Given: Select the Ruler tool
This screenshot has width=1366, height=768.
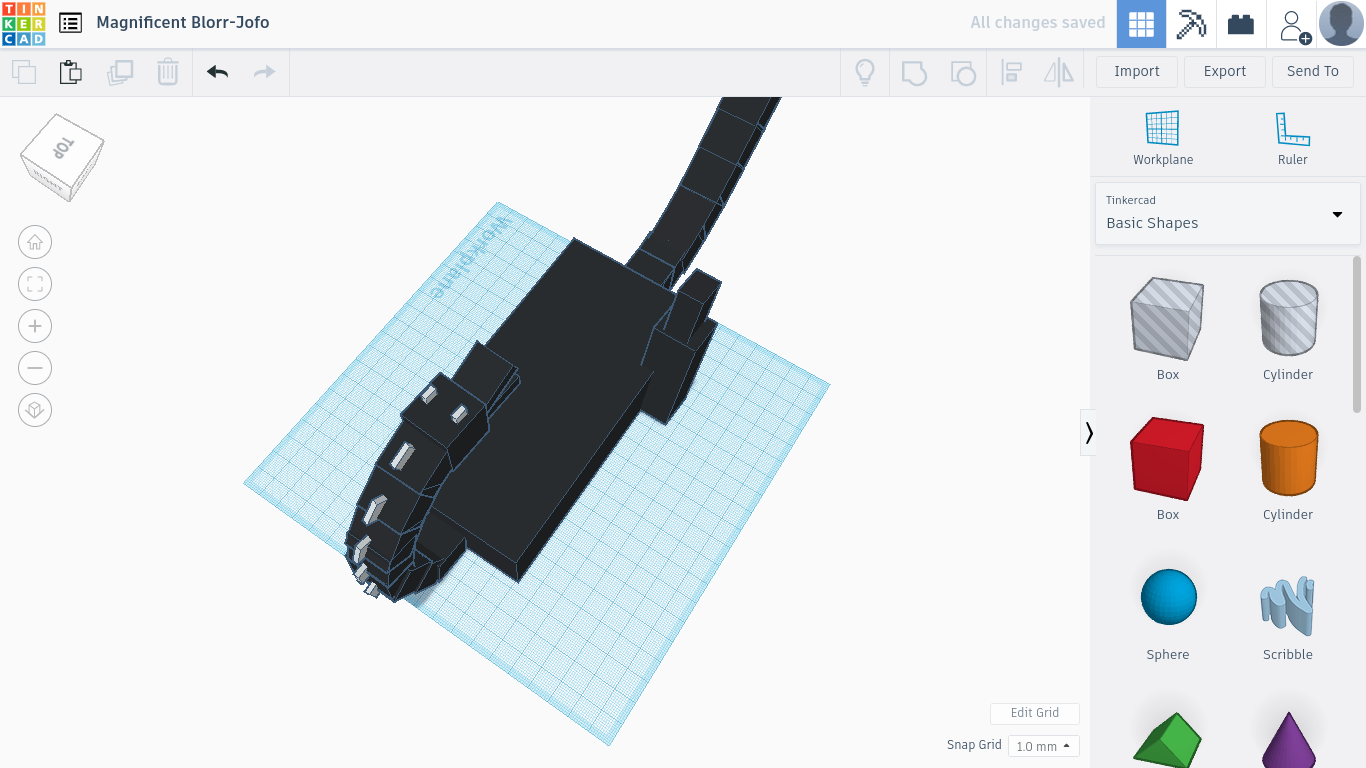Looking at the screenshot, I should click(1293, 138).
